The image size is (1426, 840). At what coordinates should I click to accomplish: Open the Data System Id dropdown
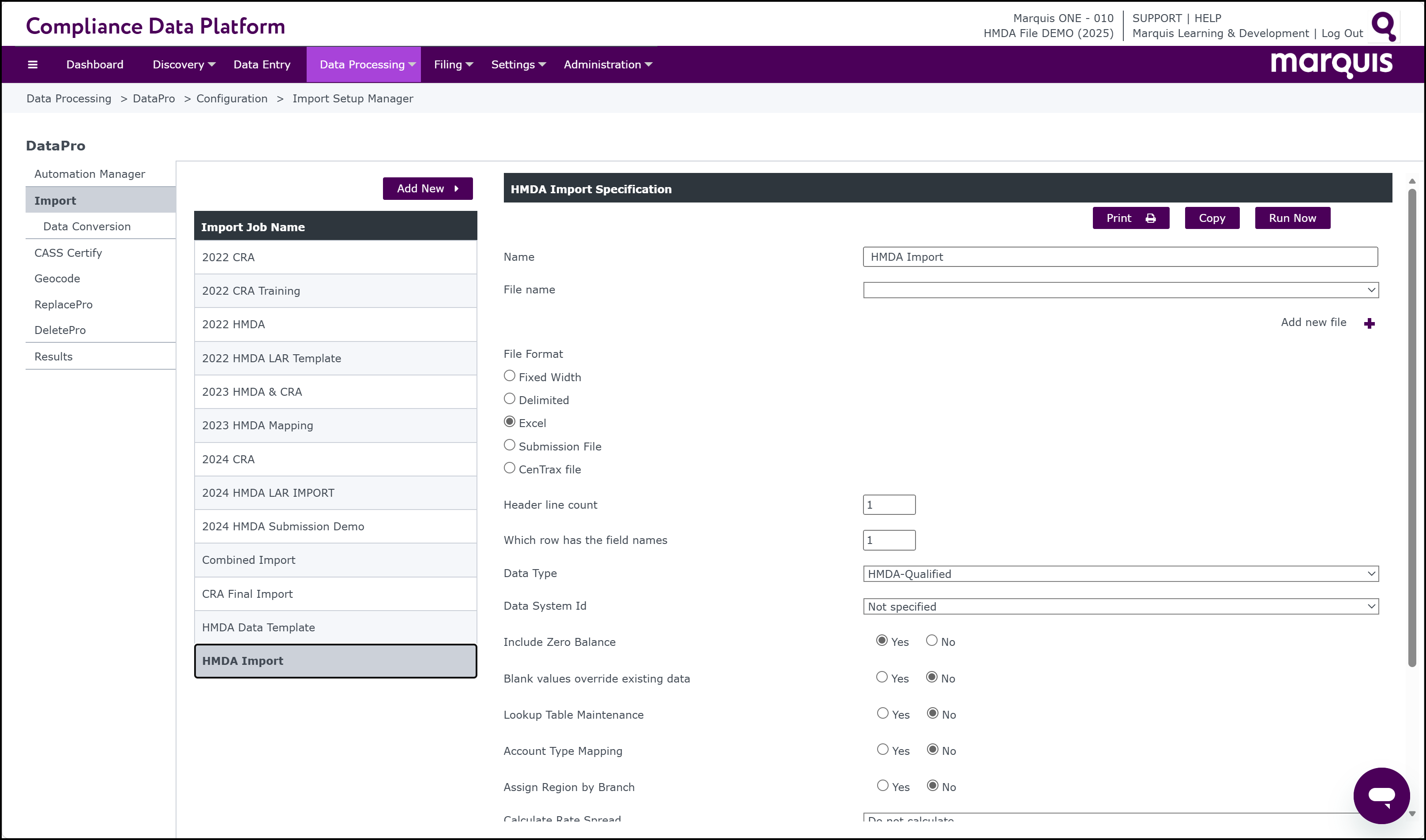coord(1120,607)
